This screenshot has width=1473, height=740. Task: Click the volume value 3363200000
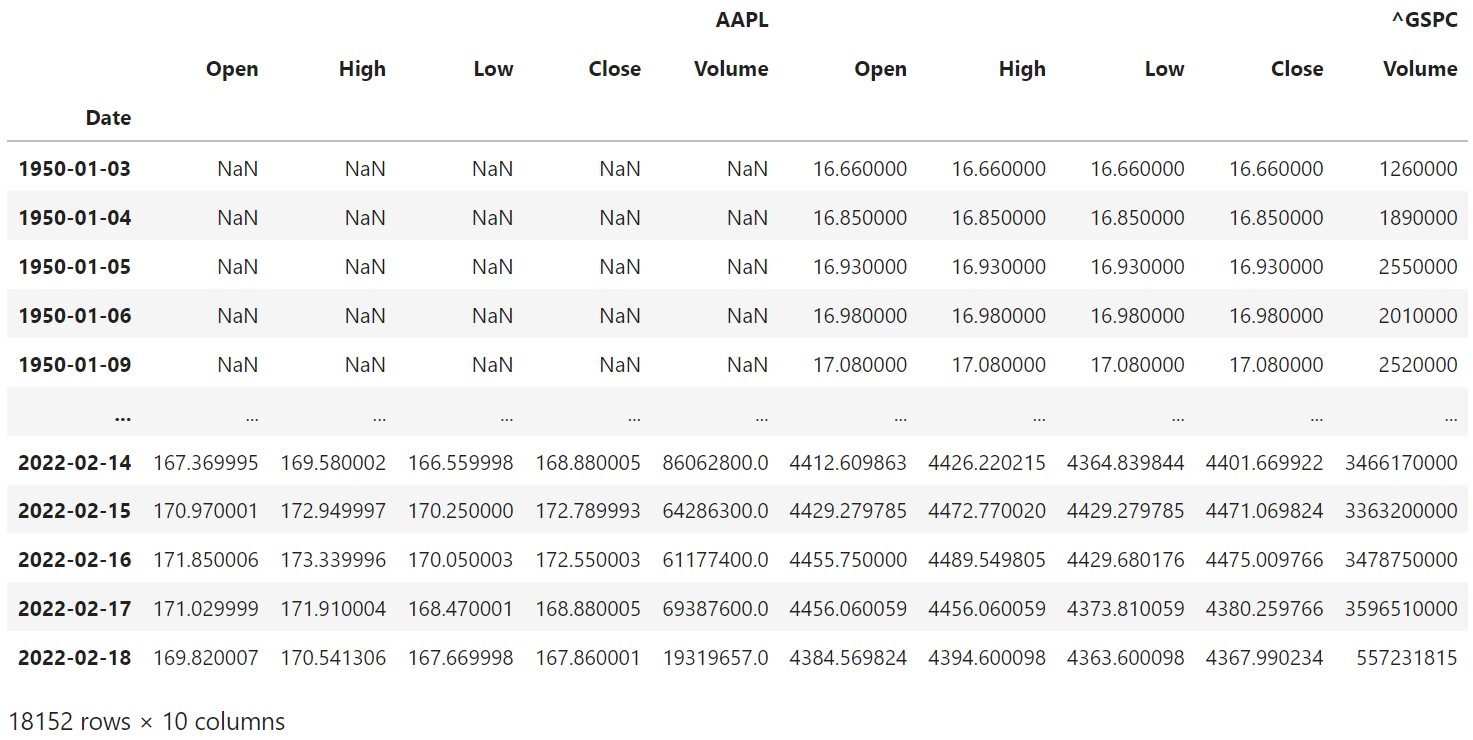[1402, 511]
